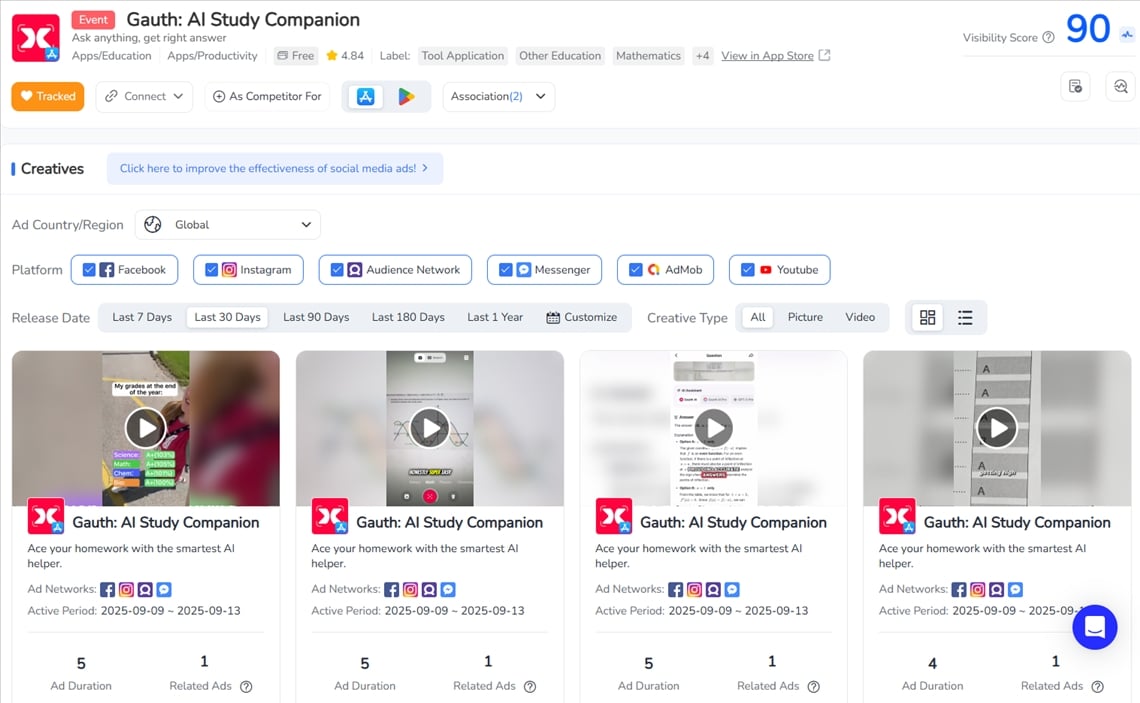Click the Visibility Score help icon
1140x703 pixels.
(x=1048, y=38)
